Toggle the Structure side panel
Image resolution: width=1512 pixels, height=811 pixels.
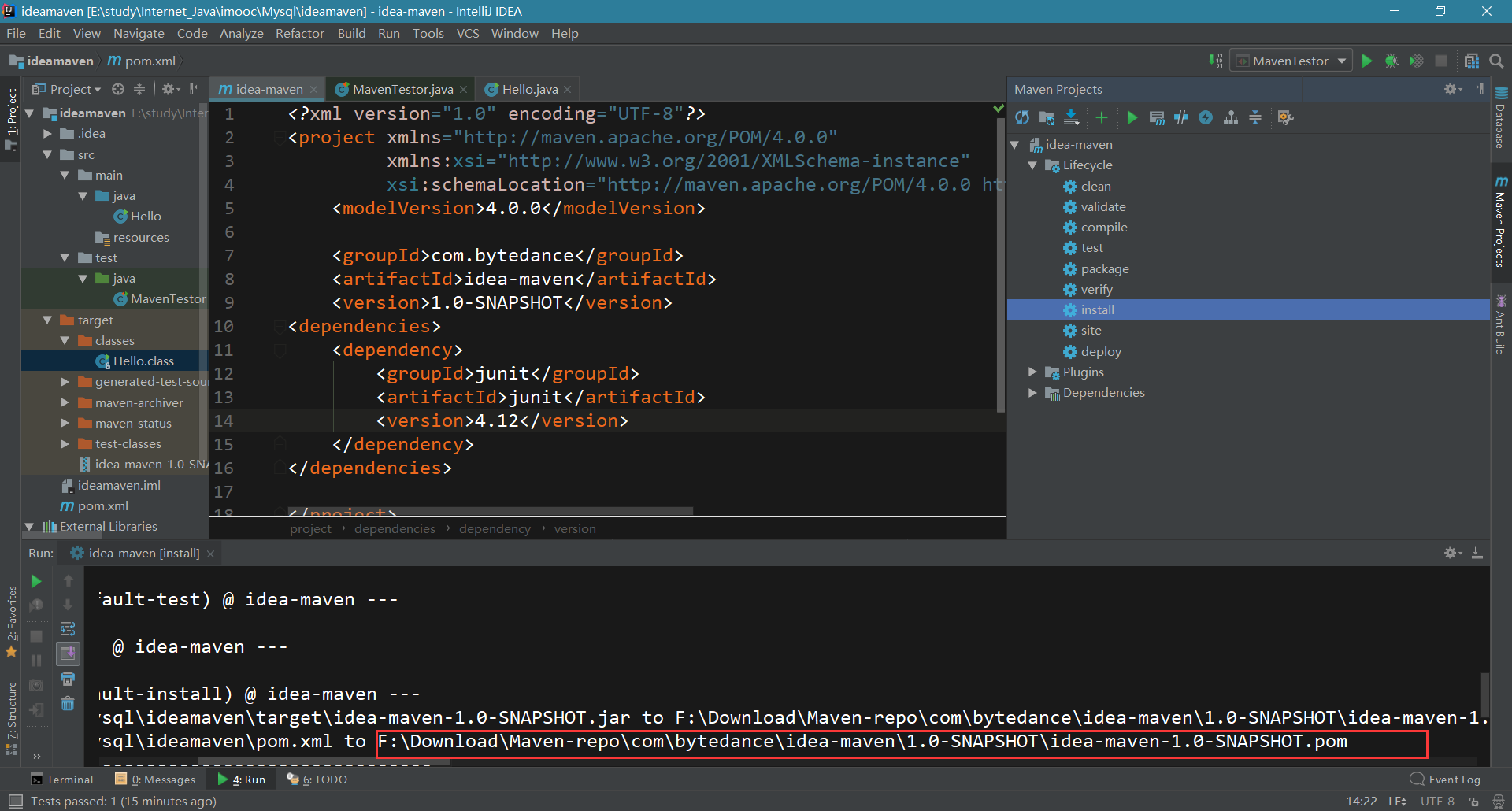click(11, 718)
